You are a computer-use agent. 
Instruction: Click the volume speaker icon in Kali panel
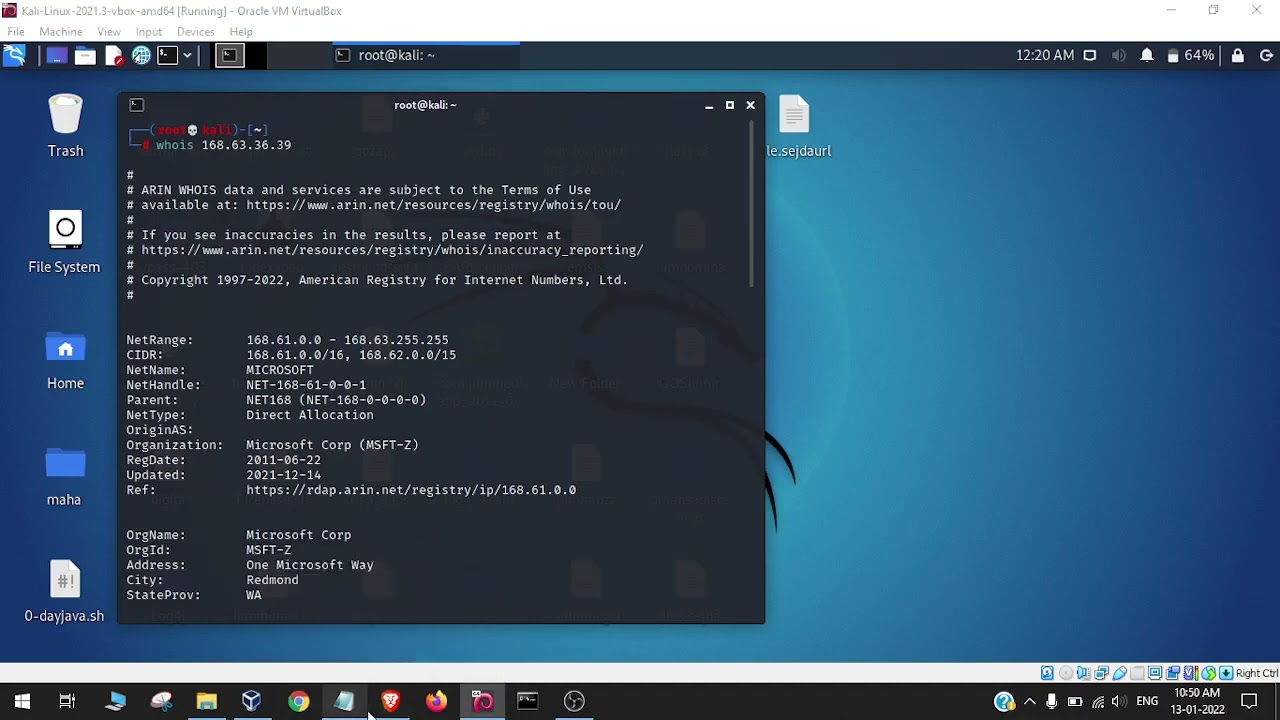pos(1119,56)
